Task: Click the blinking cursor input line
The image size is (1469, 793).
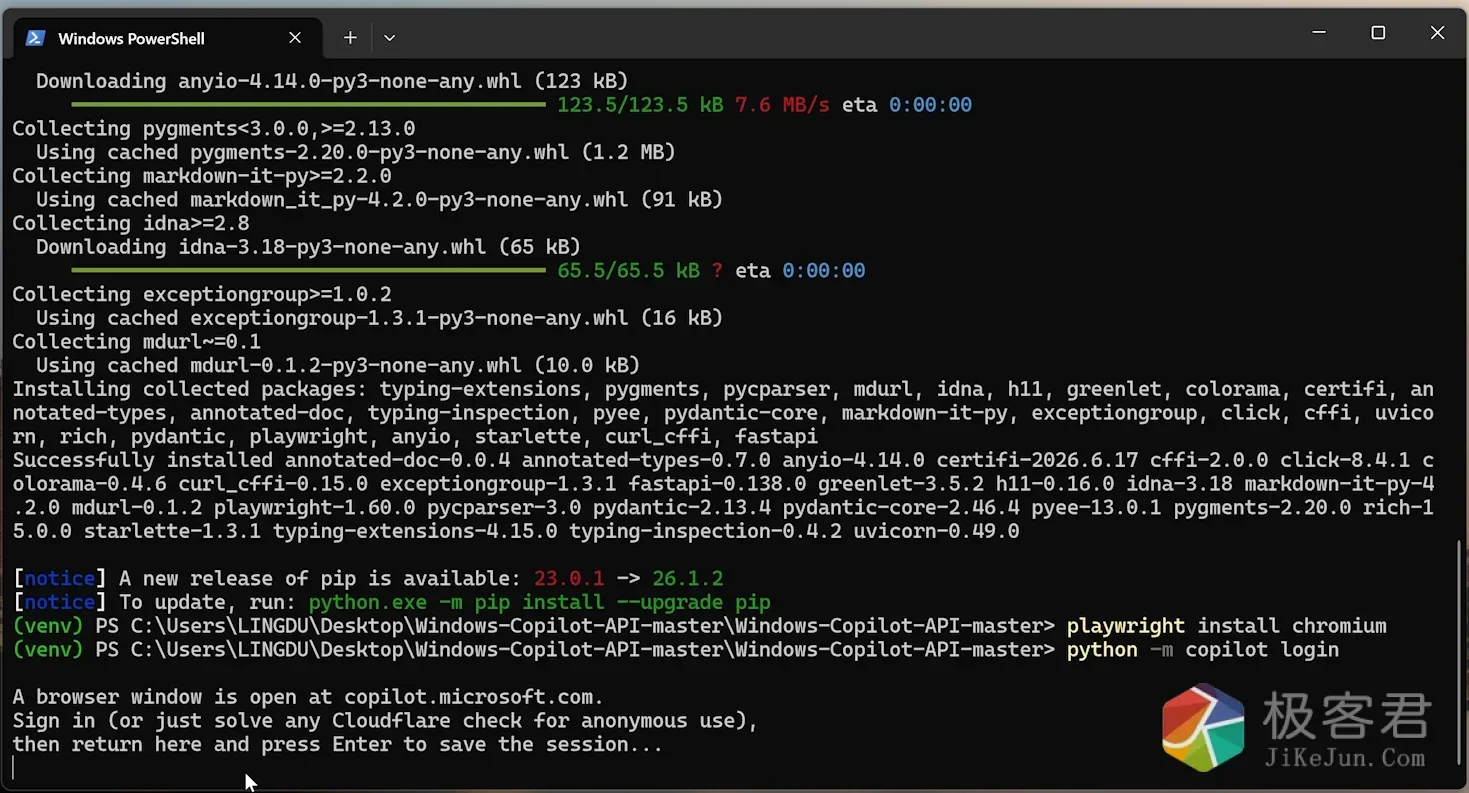Action: [x=14, y=768]
